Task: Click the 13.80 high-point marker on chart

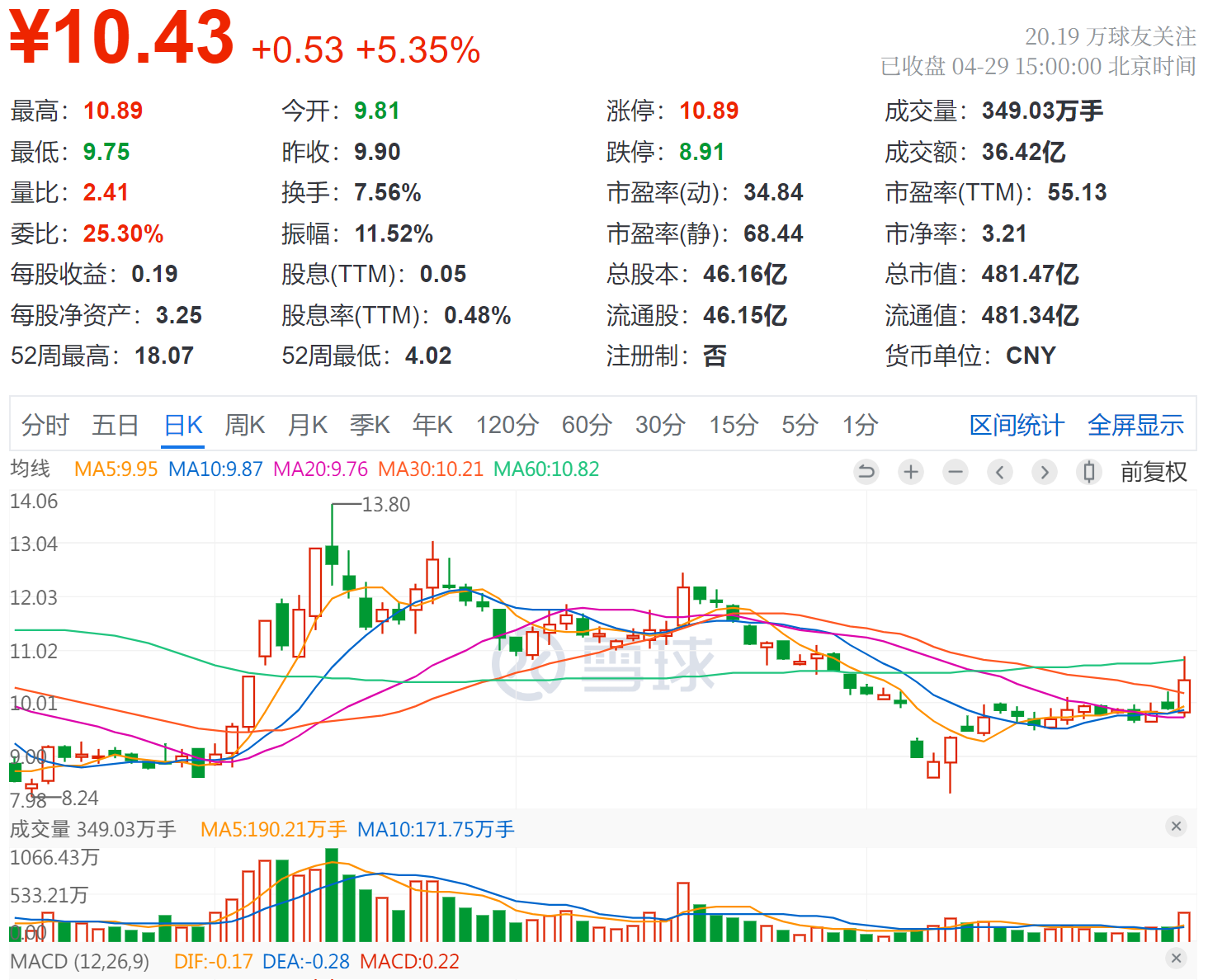Action: tap(386, 504)
